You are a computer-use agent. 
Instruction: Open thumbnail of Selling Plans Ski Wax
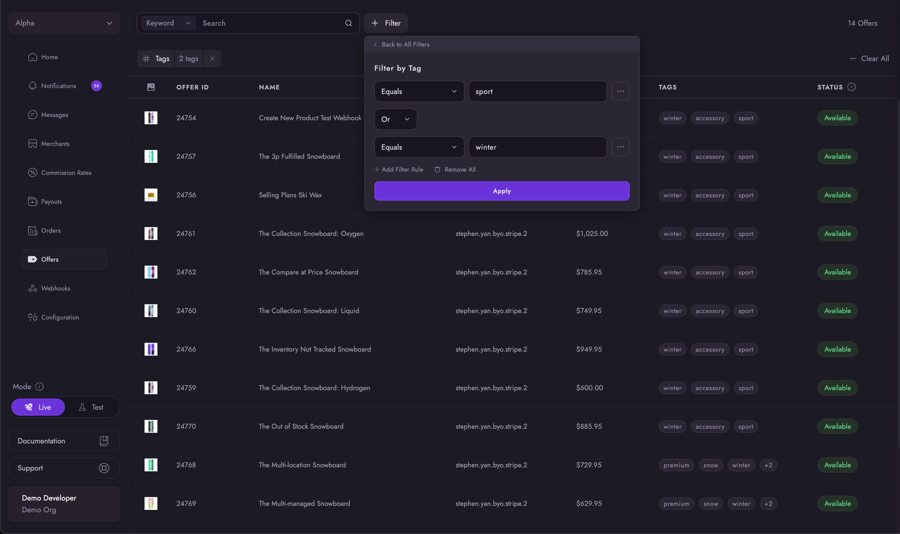click(x=151, y=195)
